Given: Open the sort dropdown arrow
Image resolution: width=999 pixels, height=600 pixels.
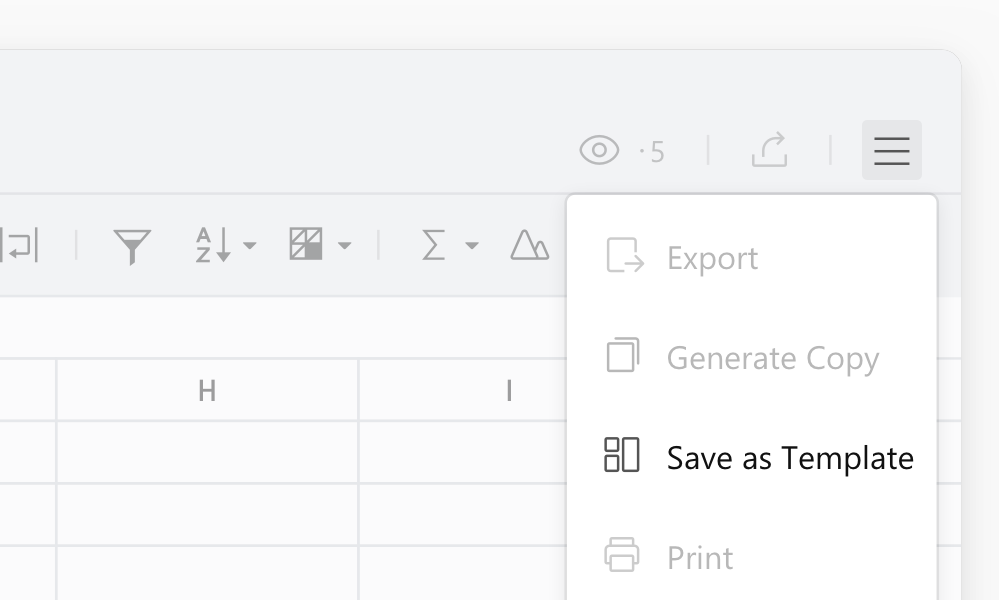Looking at the screenshot, I should point(250,246).
